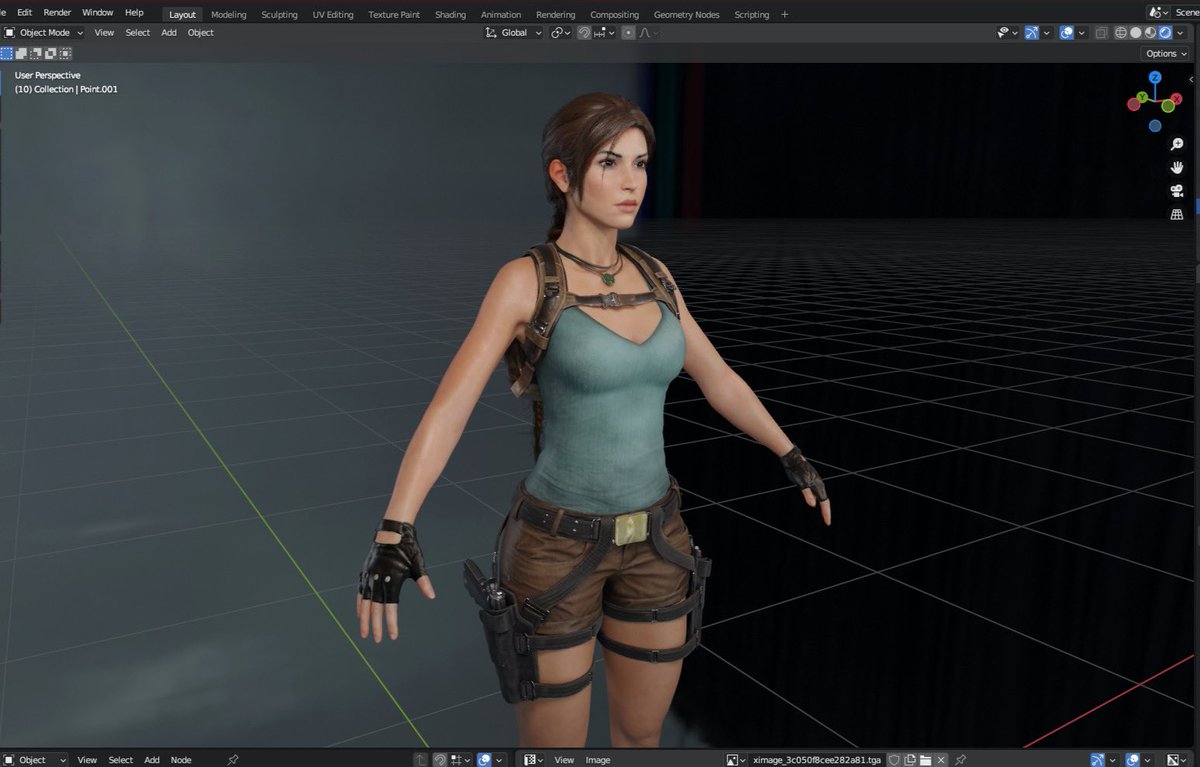Expand the shading options dropdown arrow
The image size is (1200, 767).
(x=1181, y=33)
